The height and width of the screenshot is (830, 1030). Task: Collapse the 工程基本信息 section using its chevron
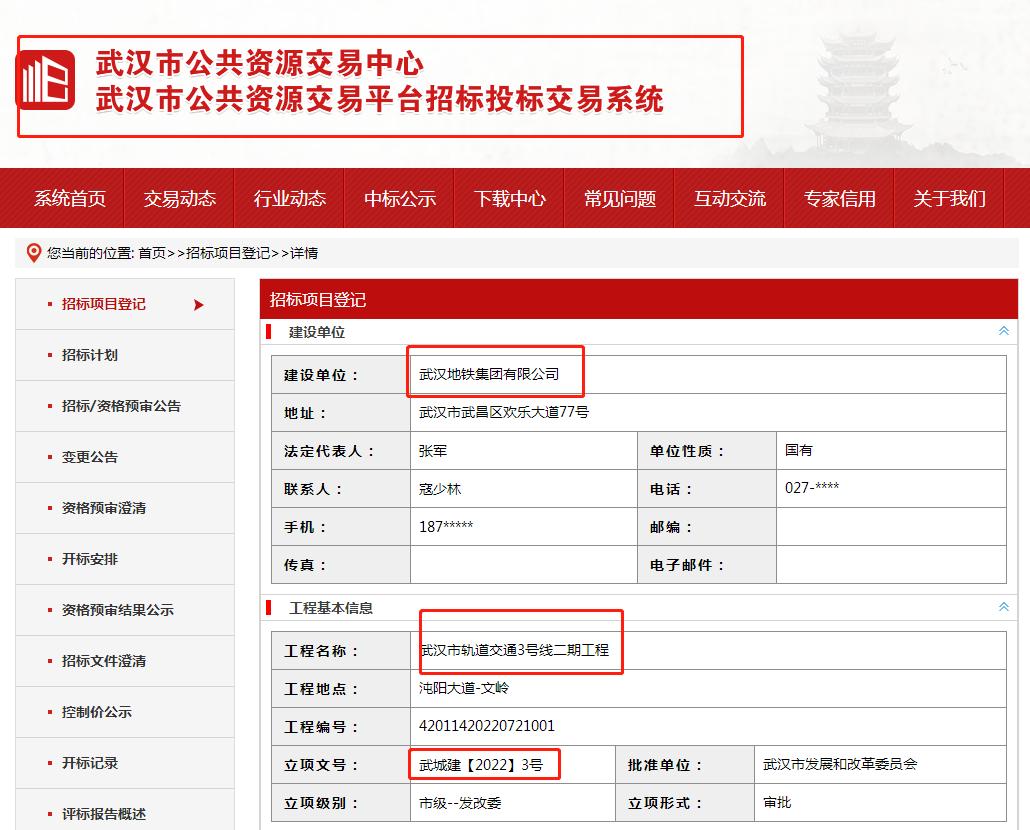coord(1003,607)
